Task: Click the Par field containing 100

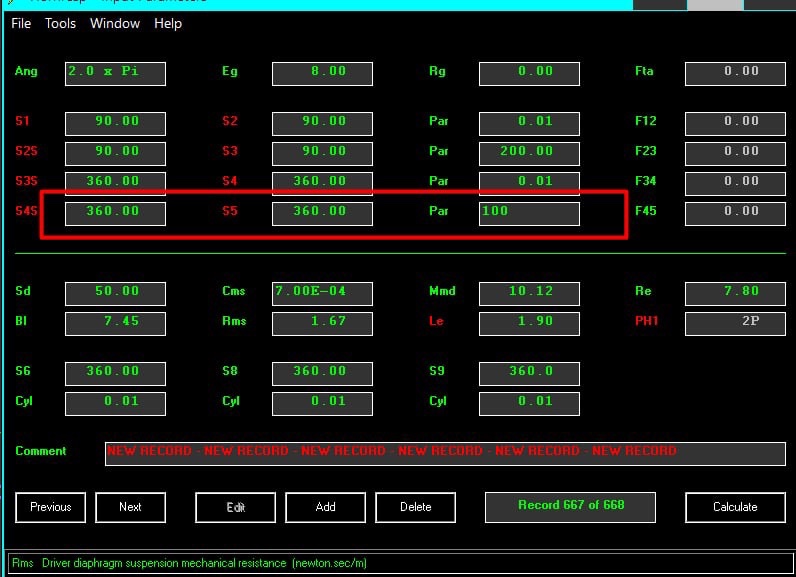Action: (529, 214)
